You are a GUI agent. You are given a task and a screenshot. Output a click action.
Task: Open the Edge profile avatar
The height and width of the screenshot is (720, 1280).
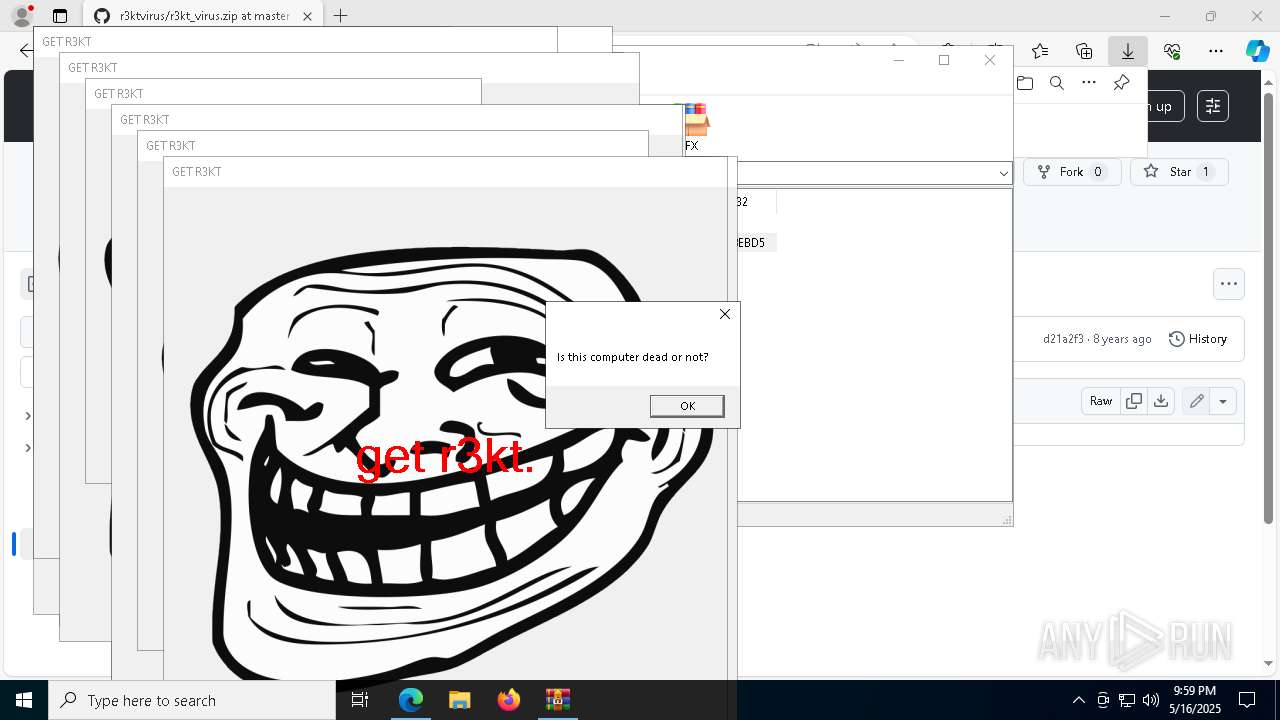pos(22,16)
